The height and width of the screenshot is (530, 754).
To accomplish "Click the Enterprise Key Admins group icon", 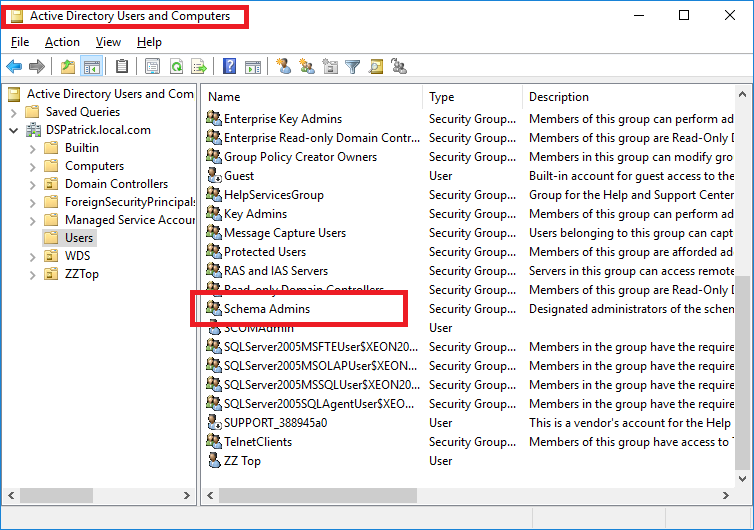I will click(214, 118).
